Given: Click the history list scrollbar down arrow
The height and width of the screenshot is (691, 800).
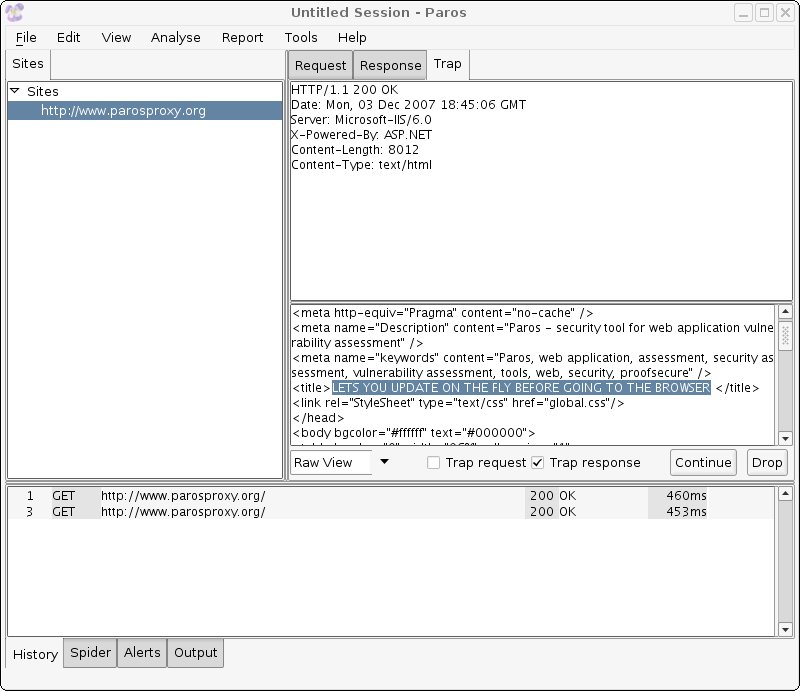Looking at the screenshot, I should (785, 630).
